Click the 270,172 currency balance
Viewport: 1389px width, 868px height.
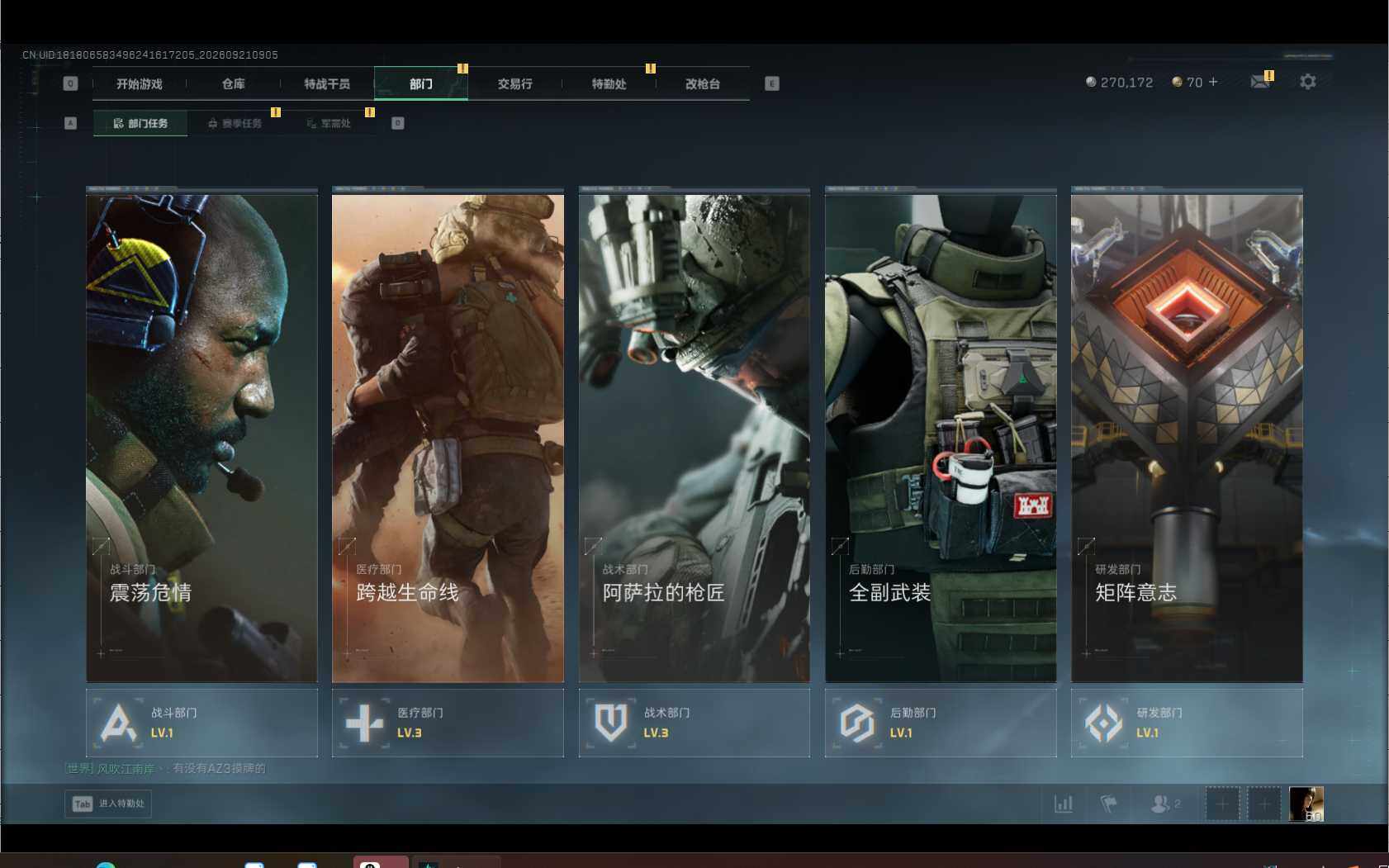[x=1120, y=83]
